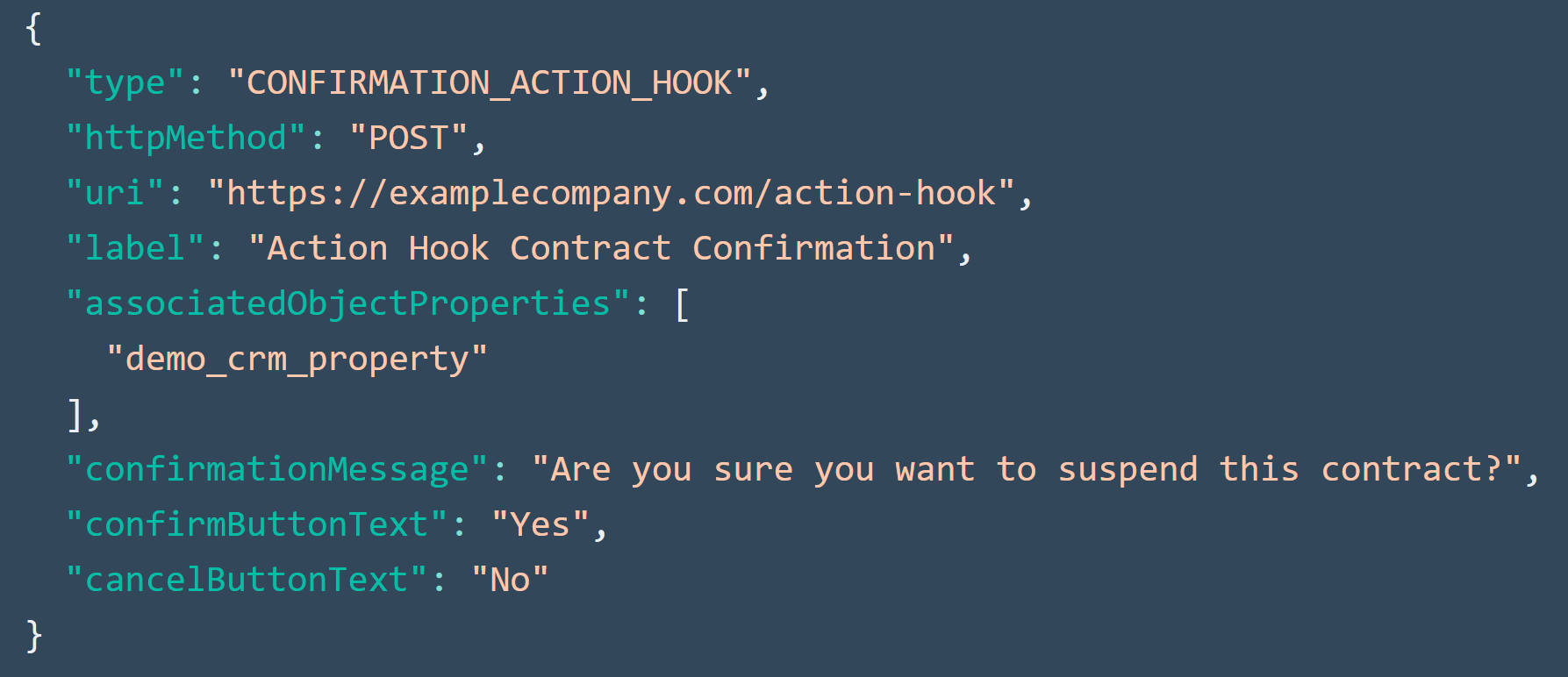Click the "confirmationMessage" key
The width and height of the screenshot is (1568, 677).
tap(276, 470)
